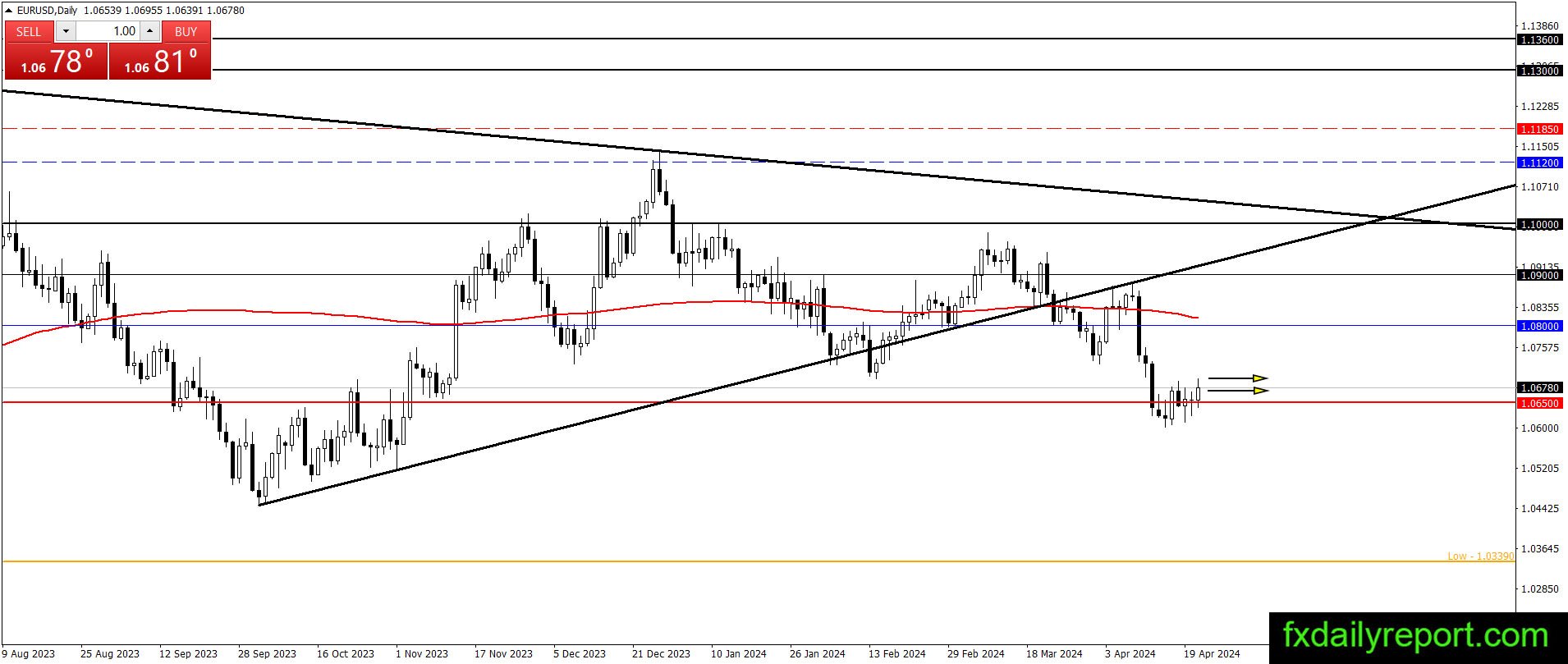Click the orange Low - 1.03390 label
The height and width of the screenshot is (664, 1568).
[1480, 556]
